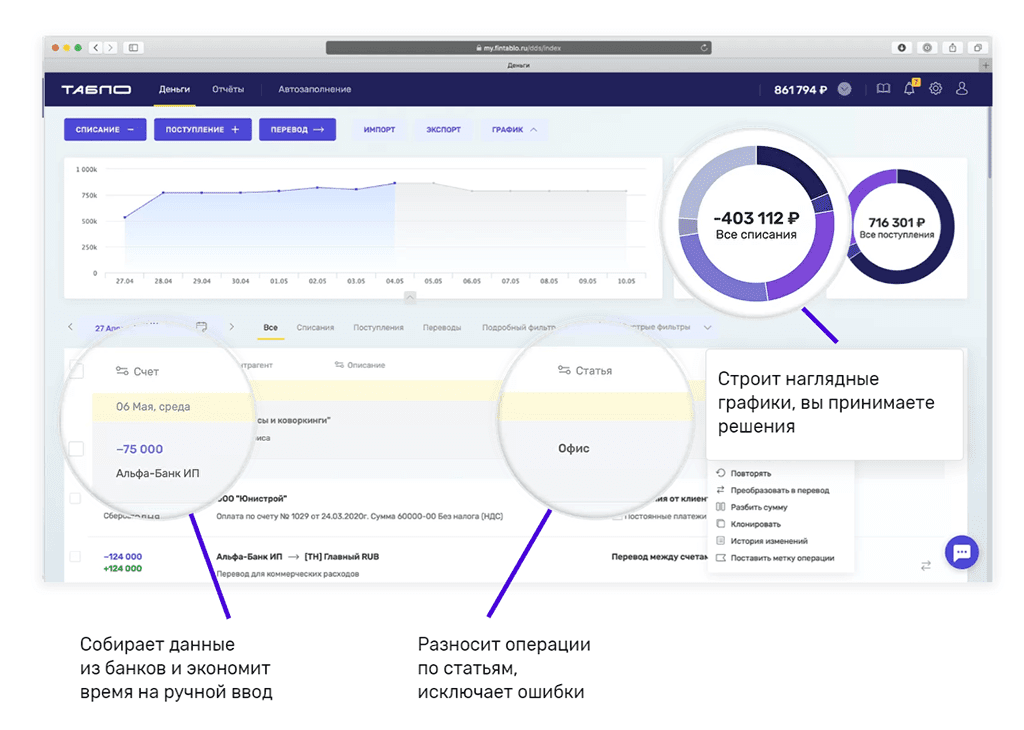Viewport: 1024px width, 730px height.
Task: Expand the balance dropdown next to 861 794 ₽
Action: 845,89
